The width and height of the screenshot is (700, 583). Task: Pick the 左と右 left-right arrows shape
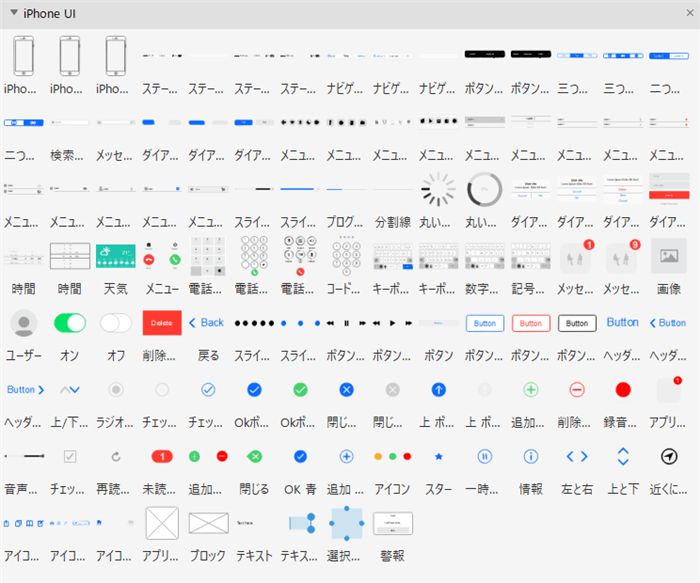pos(577,456)
